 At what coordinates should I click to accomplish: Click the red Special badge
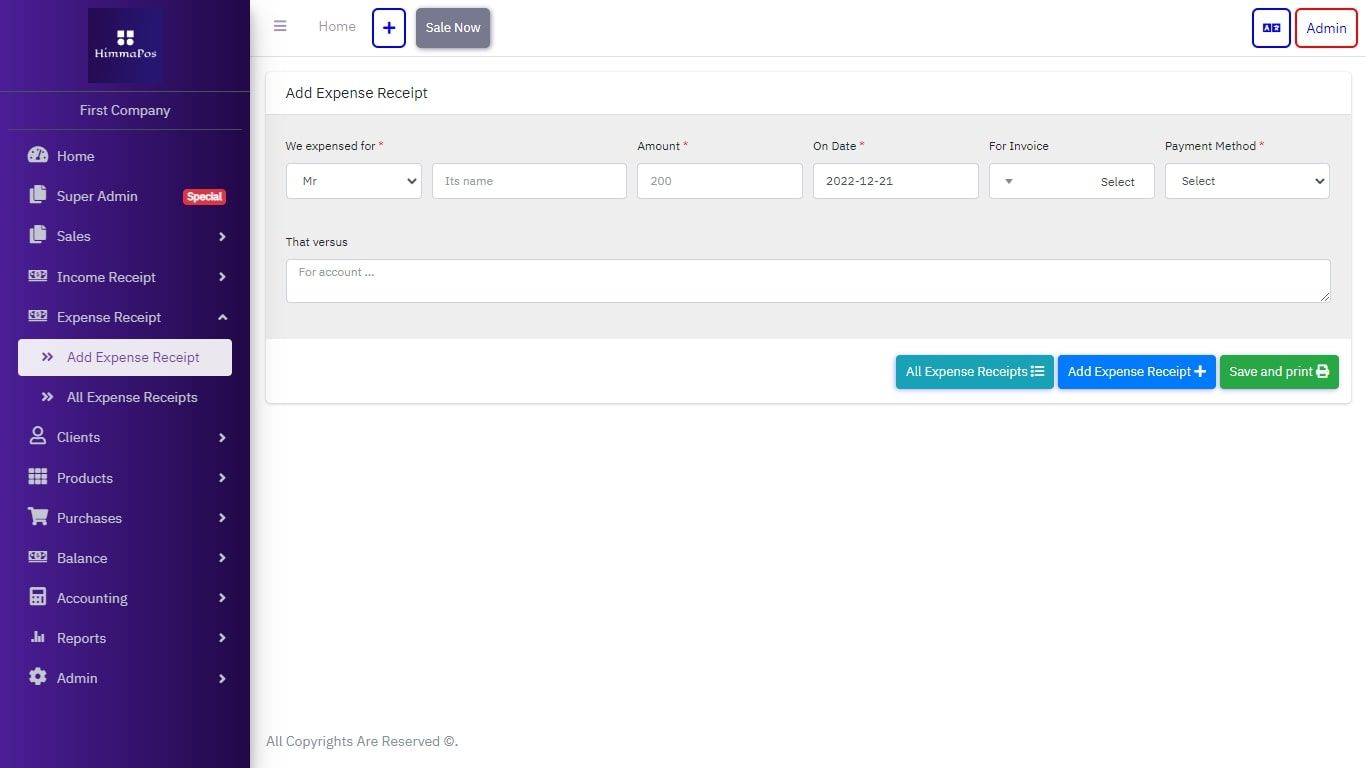[x=204, y=197]
